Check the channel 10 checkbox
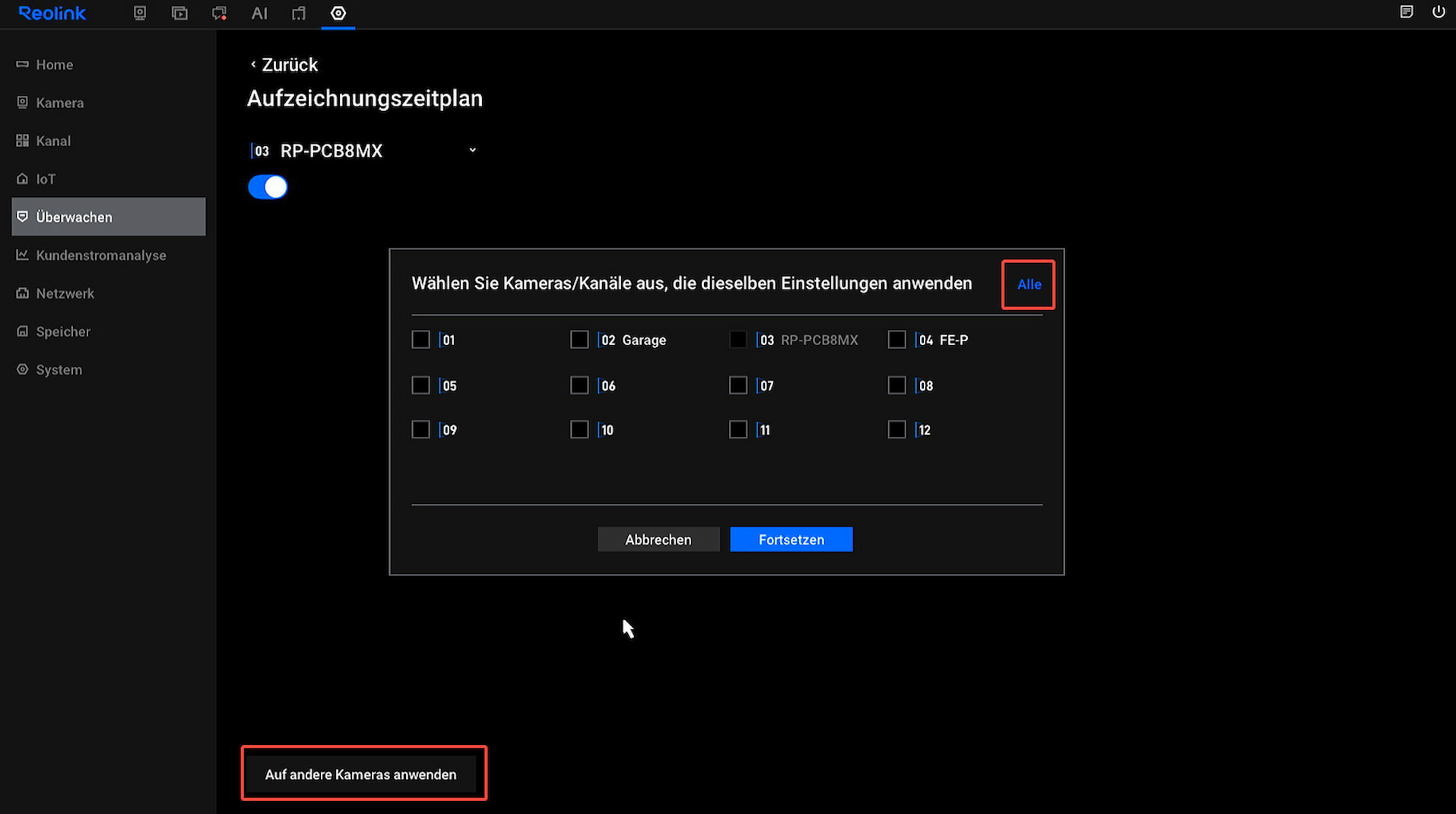 tap(579, 429)
